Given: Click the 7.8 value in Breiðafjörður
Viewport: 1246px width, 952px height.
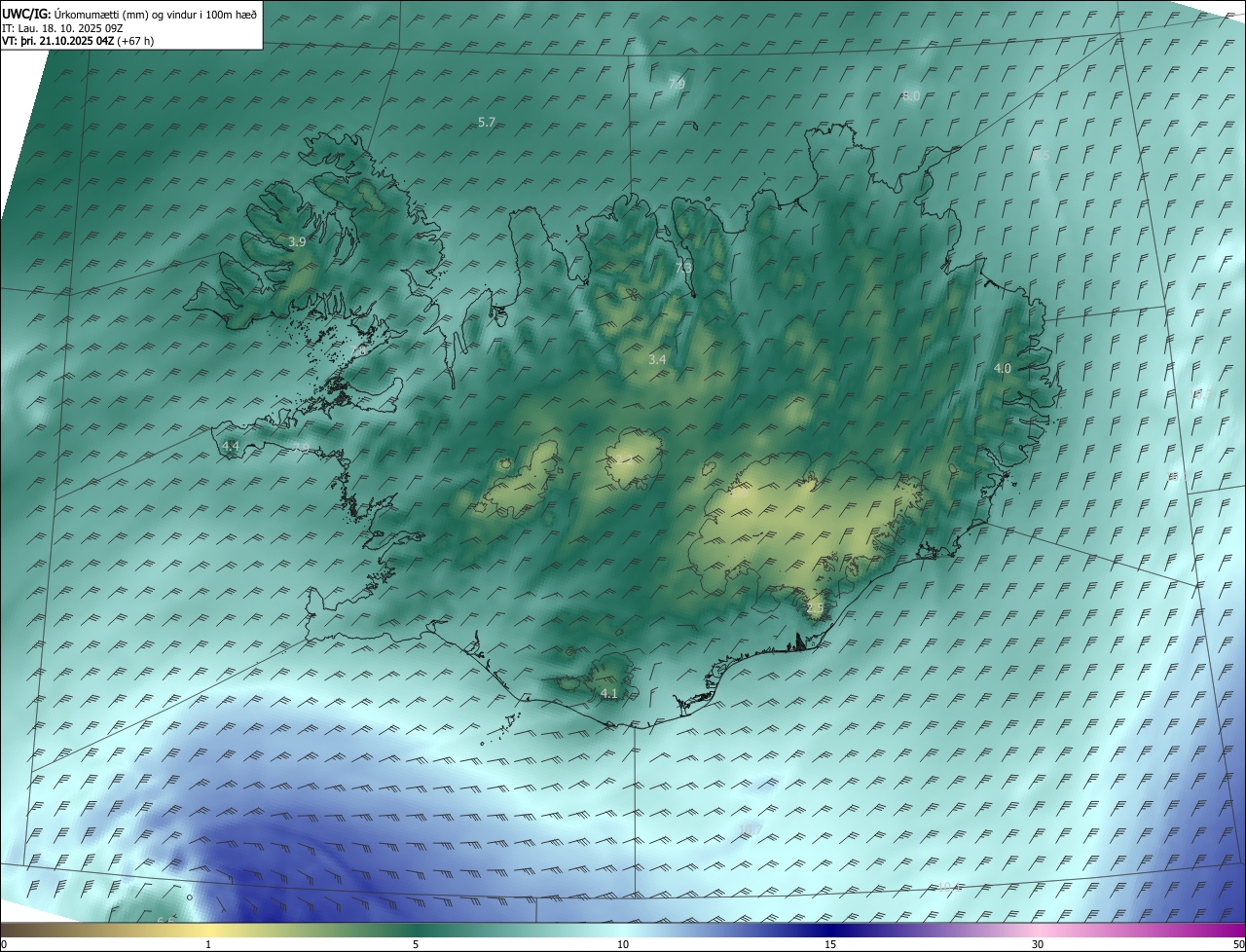Looking at the screenshot, I should click(359, 349).
